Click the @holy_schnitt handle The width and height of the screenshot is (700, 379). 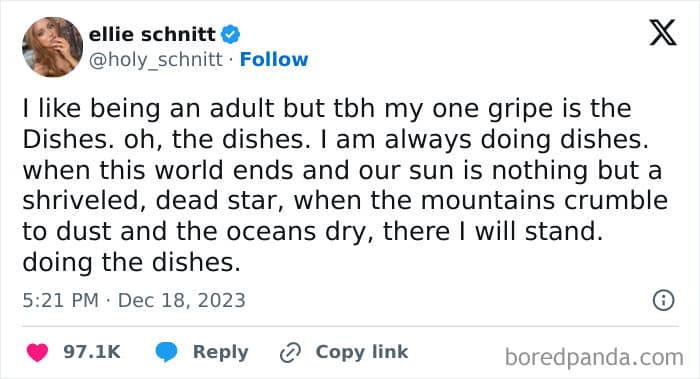click(x=155, y=59)
